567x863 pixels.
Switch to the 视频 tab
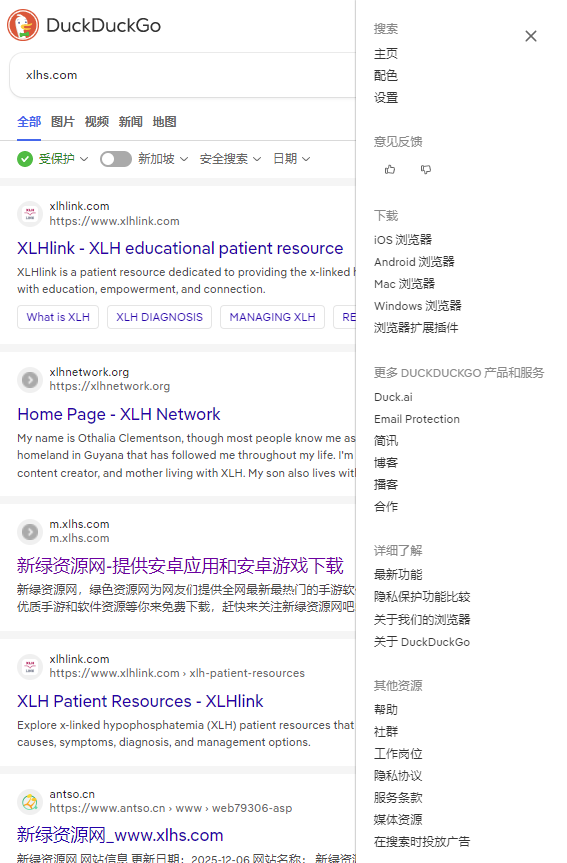(x=97, y=122)
